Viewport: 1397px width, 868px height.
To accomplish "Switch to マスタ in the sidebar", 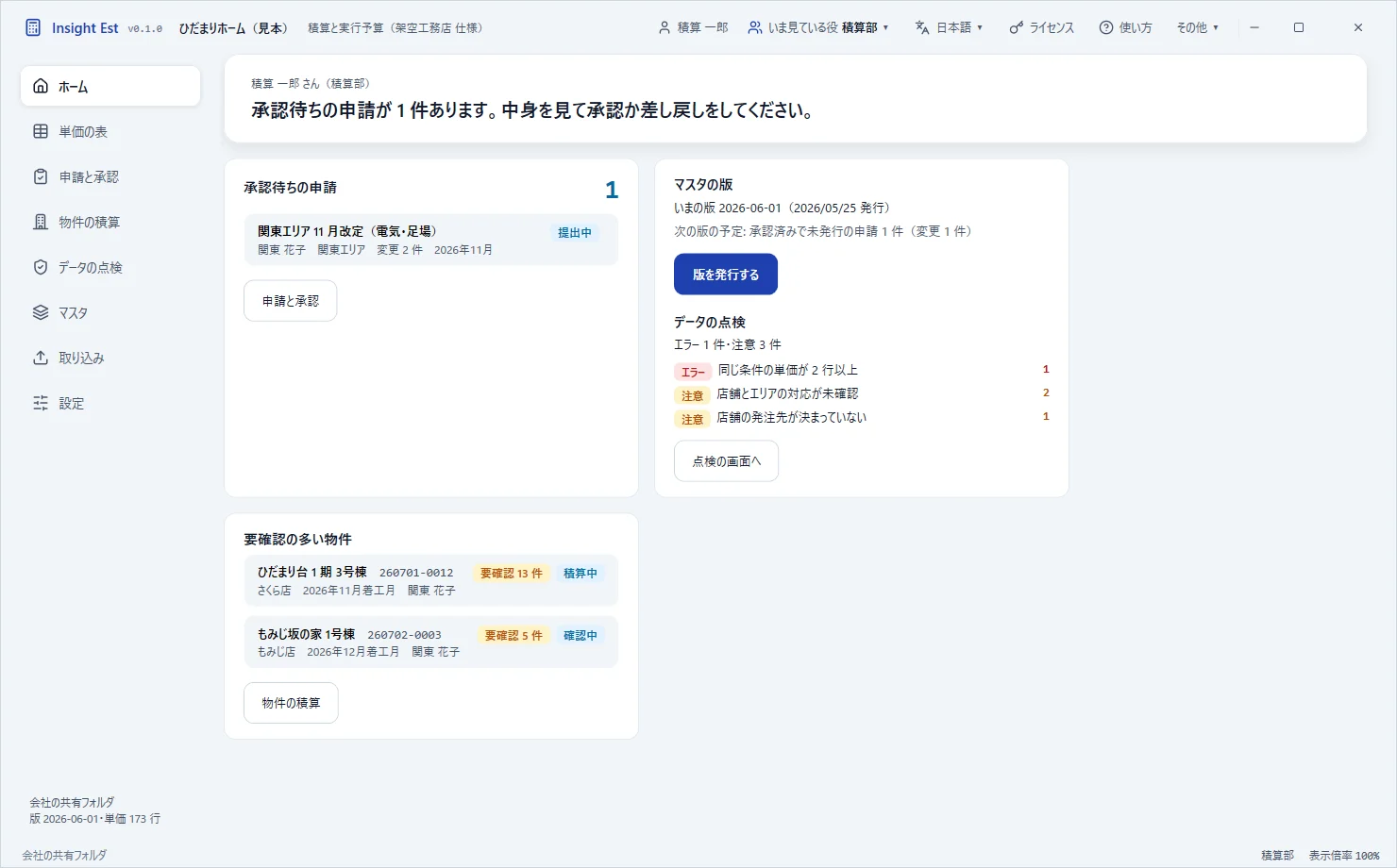I will click(x=110, y=312).
